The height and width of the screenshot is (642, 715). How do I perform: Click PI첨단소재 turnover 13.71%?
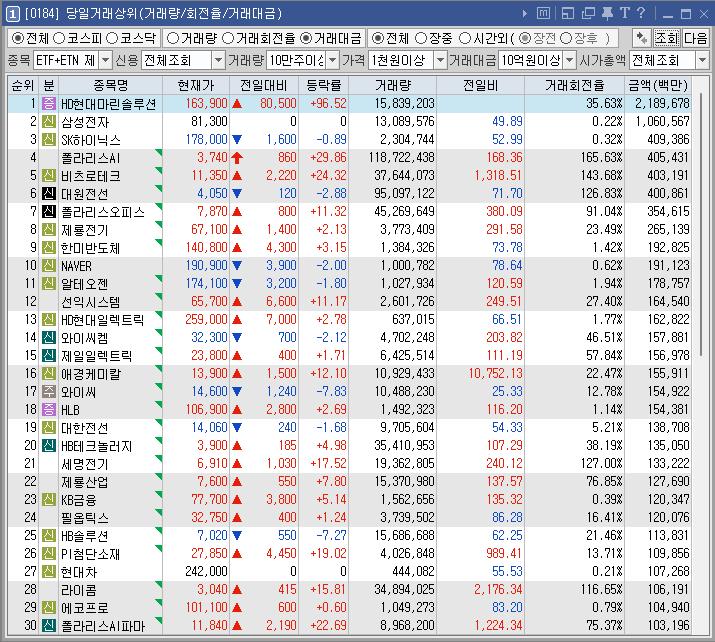point(604,553)
